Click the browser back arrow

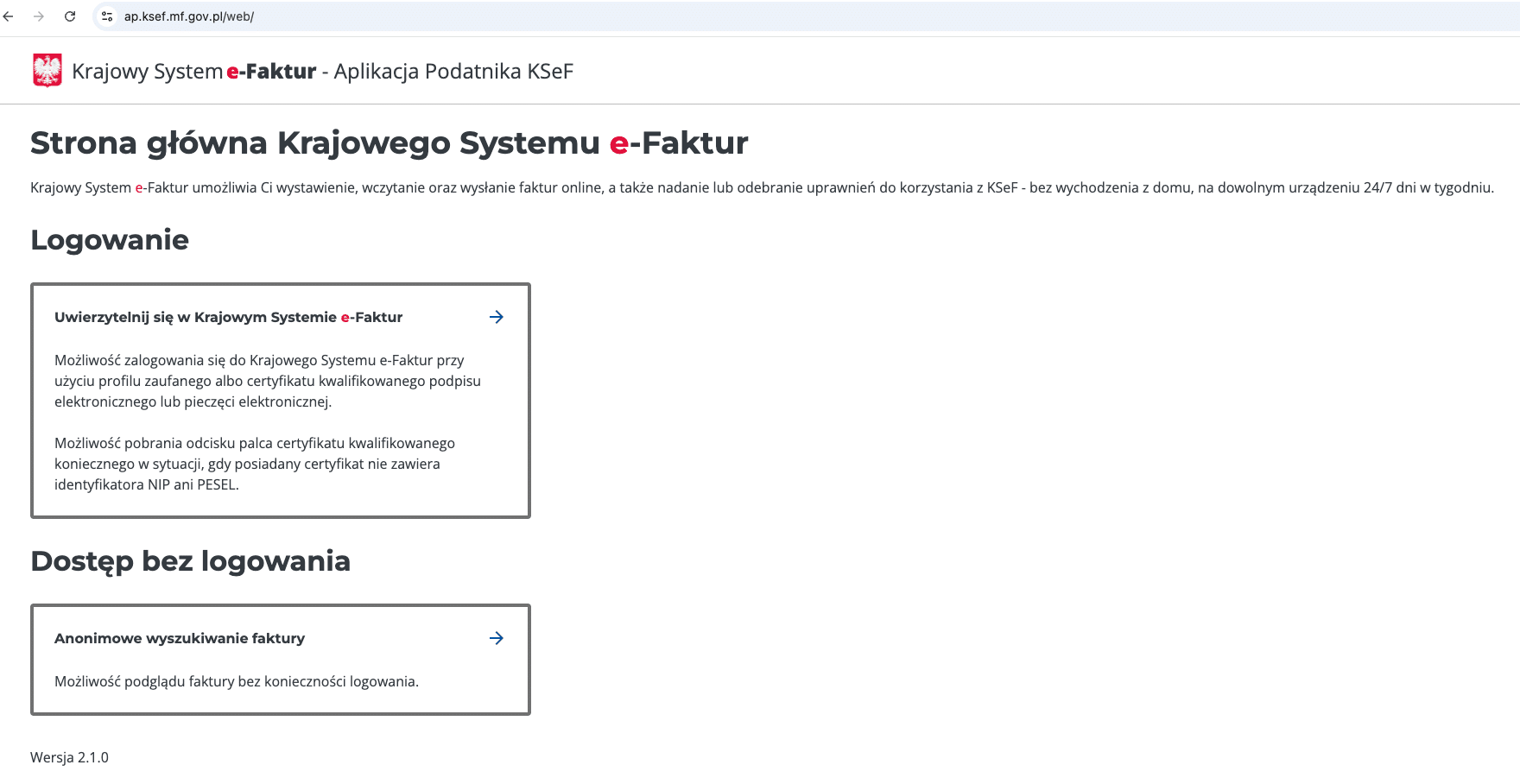[9, 16]
